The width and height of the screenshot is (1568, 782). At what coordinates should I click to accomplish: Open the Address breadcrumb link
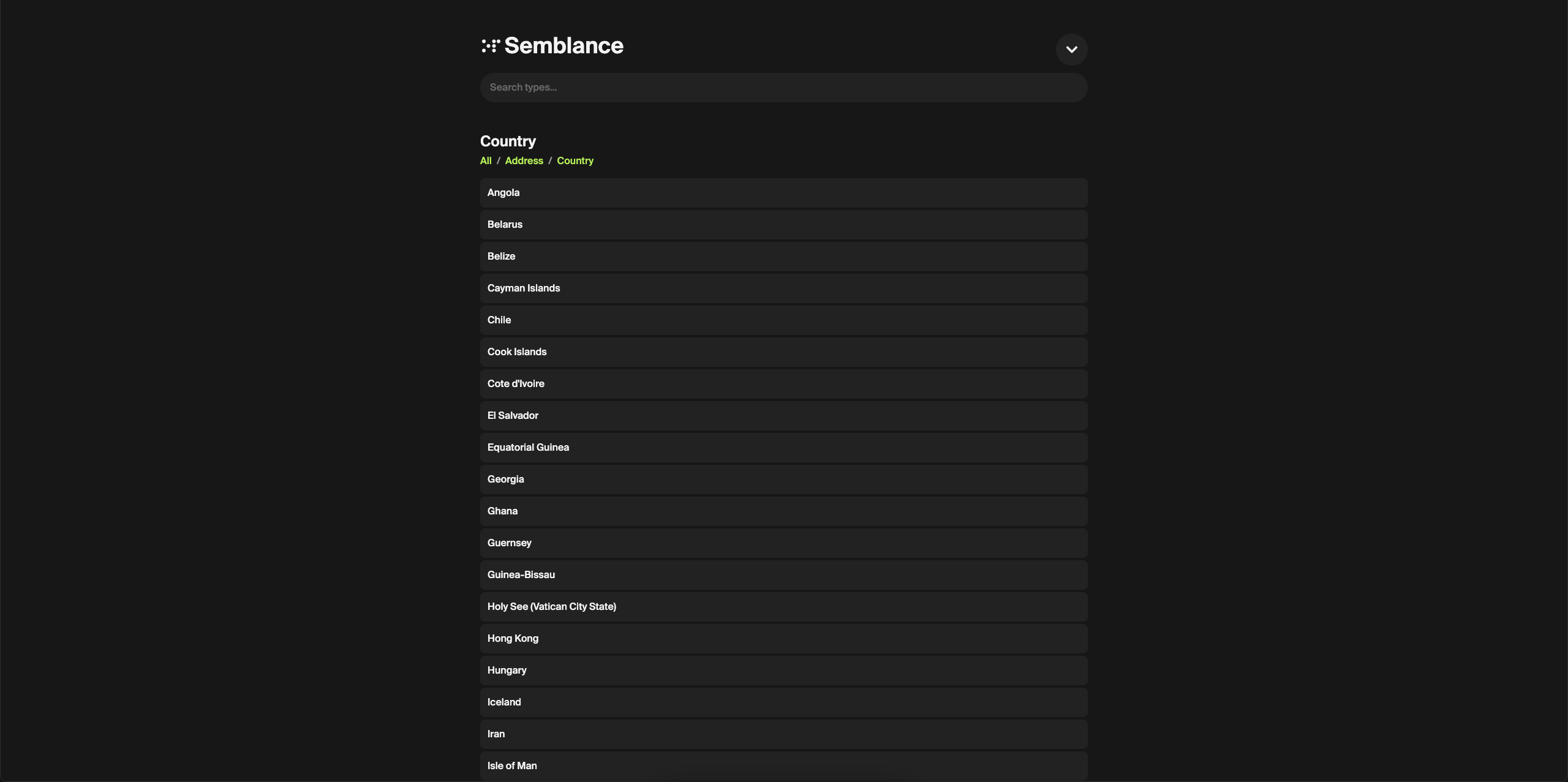(x=523, y=160)
